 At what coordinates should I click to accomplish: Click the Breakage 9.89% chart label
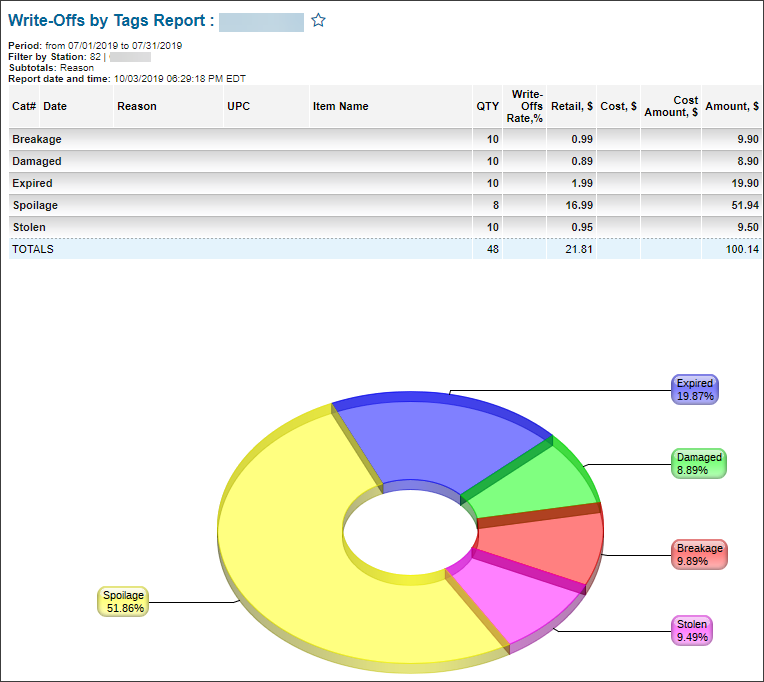point(699,555)
